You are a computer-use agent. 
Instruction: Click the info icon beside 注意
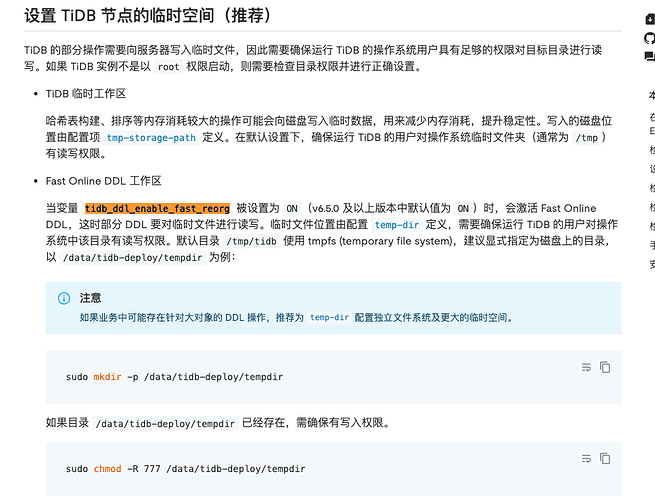(64, 298)
